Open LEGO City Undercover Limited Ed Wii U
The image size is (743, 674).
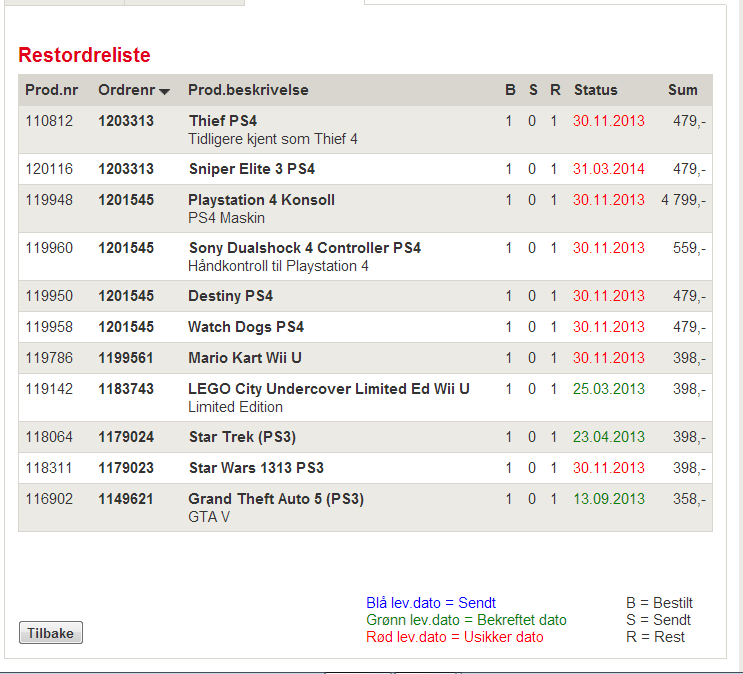pos(329,389)
